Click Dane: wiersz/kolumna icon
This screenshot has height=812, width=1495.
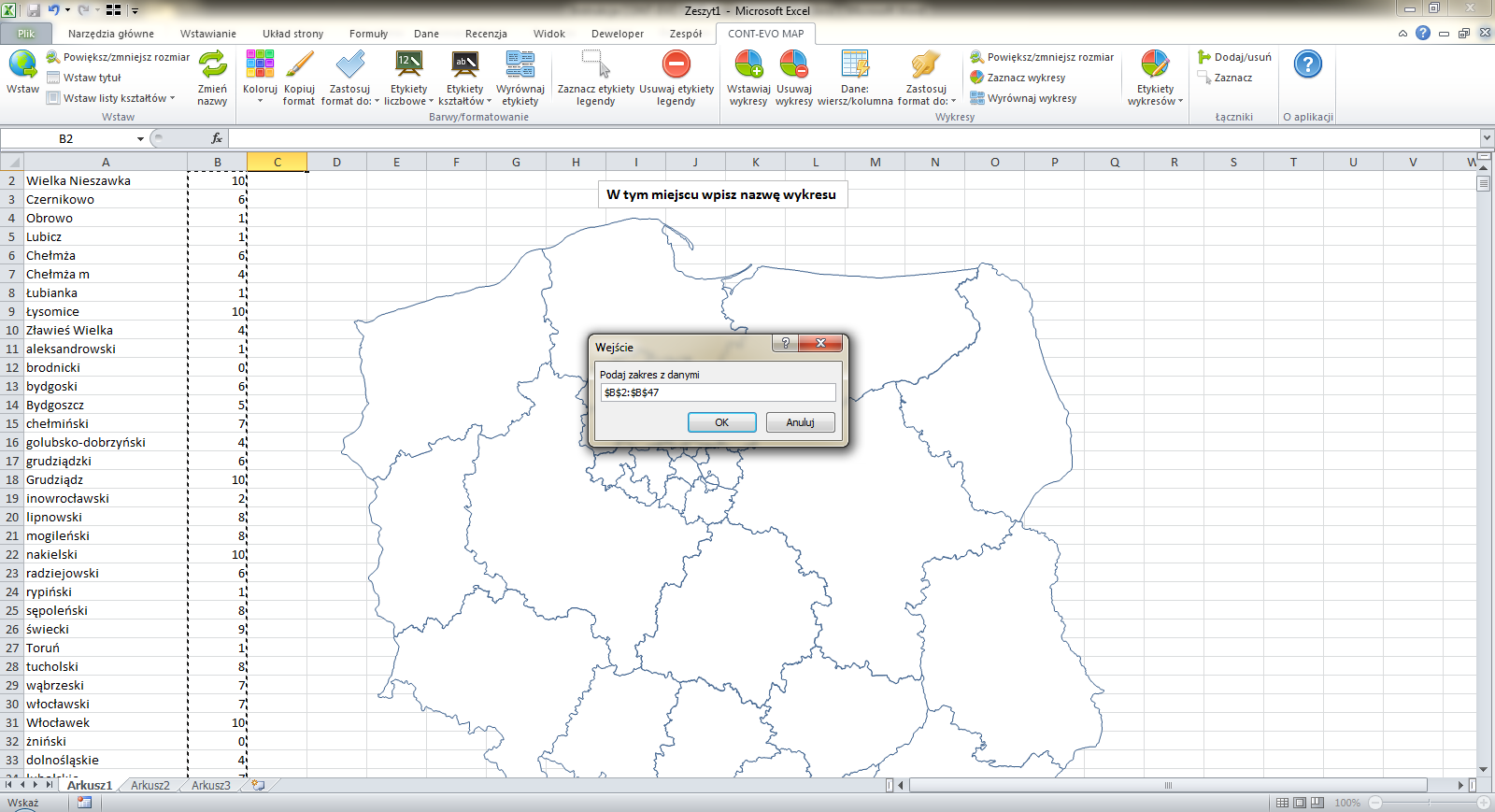[x=855, y=65]
